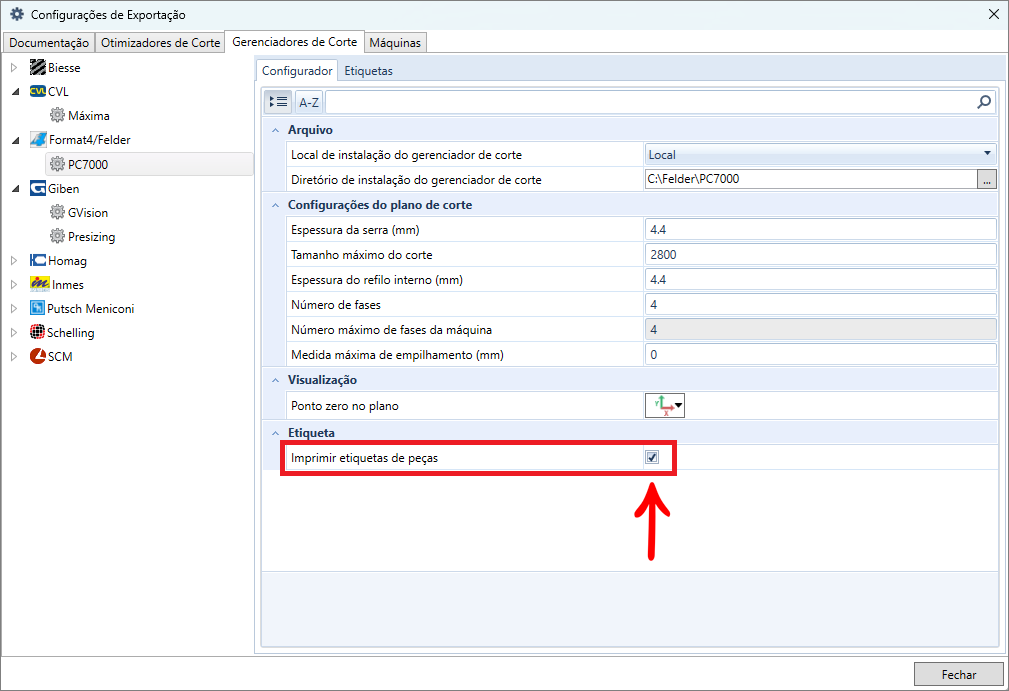Image resolution: width=1009 pixels, height=691 pixels.
Task: Click the Ponto zero no plano label
Action: [345, 406]
